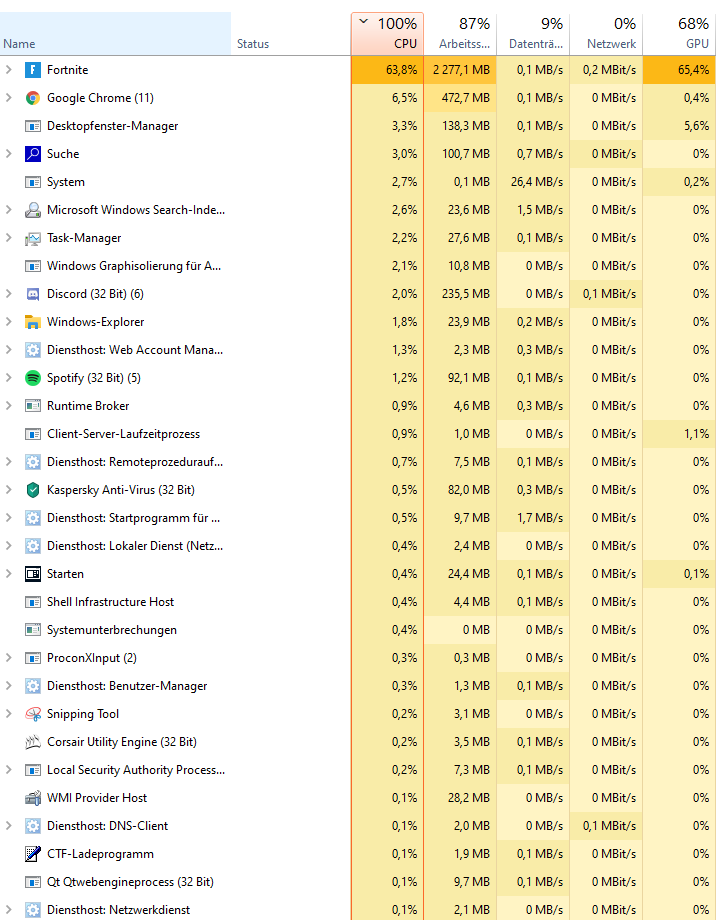The image size is (716, 920).
Task: Click the Local Security Authority Process icon
Action: (x=33, y=770)
